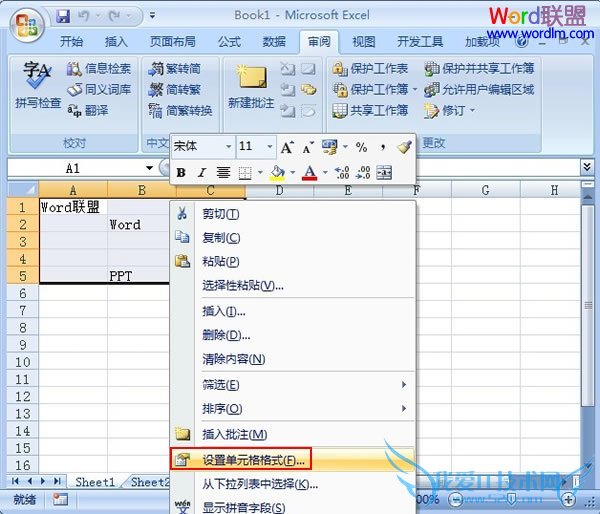Click the format painter brush
Viewport: 600px width, 514px height.
pos(404,147)
